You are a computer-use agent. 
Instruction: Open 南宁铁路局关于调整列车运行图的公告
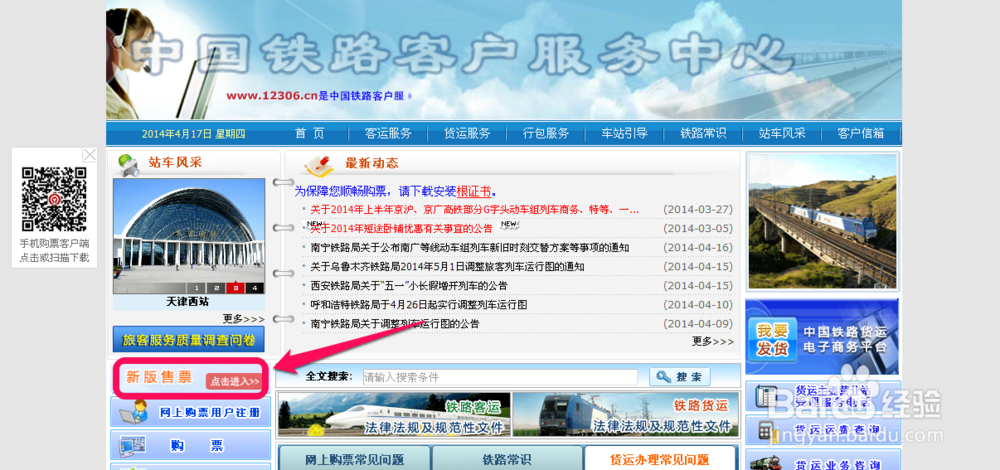395,324
